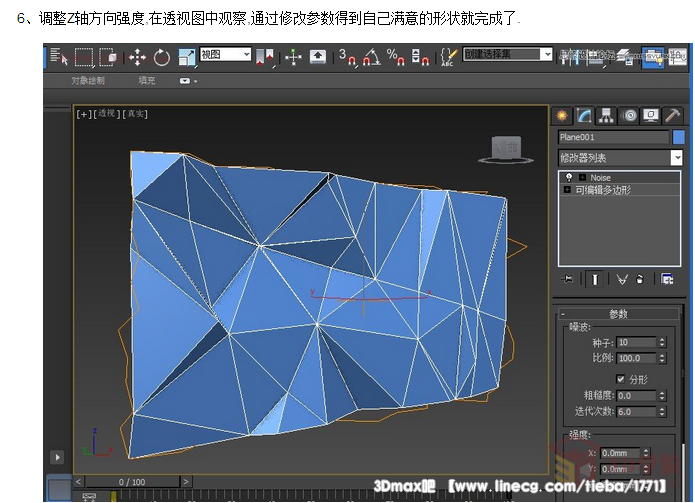The height and width of the screenshot is (503, 695).
Task: Click the Show End Result toggle icon
Action: tap(593, 279)
